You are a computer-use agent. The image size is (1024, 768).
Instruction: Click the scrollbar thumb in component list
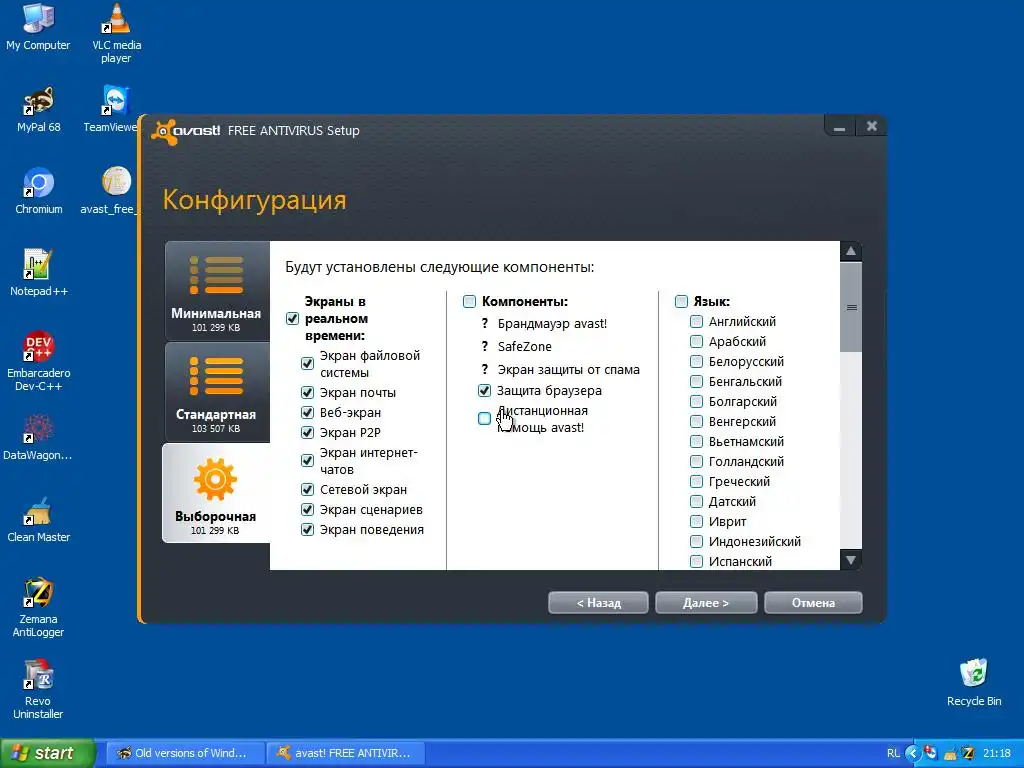851,307
